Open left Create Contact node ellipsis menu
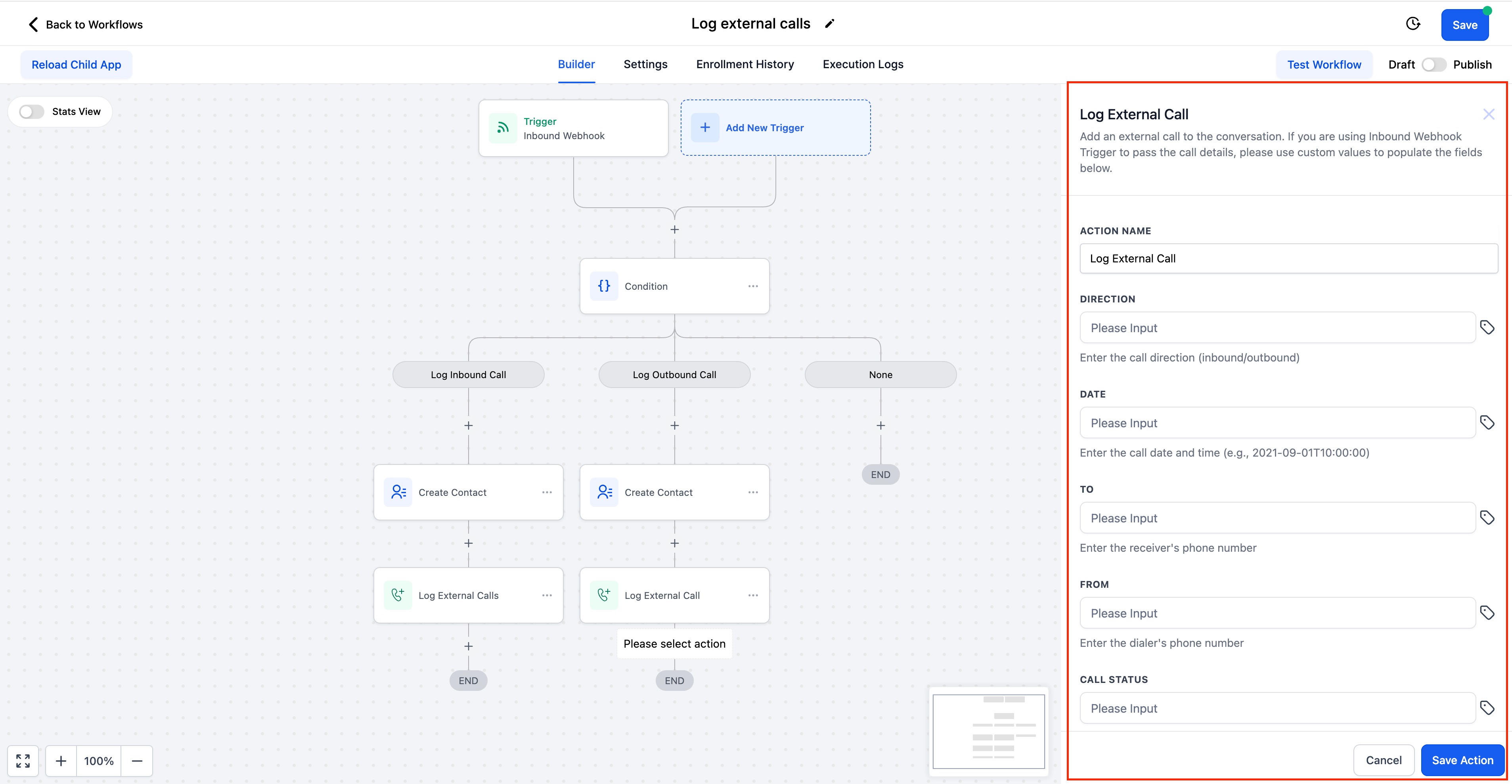 pos(546,492)
